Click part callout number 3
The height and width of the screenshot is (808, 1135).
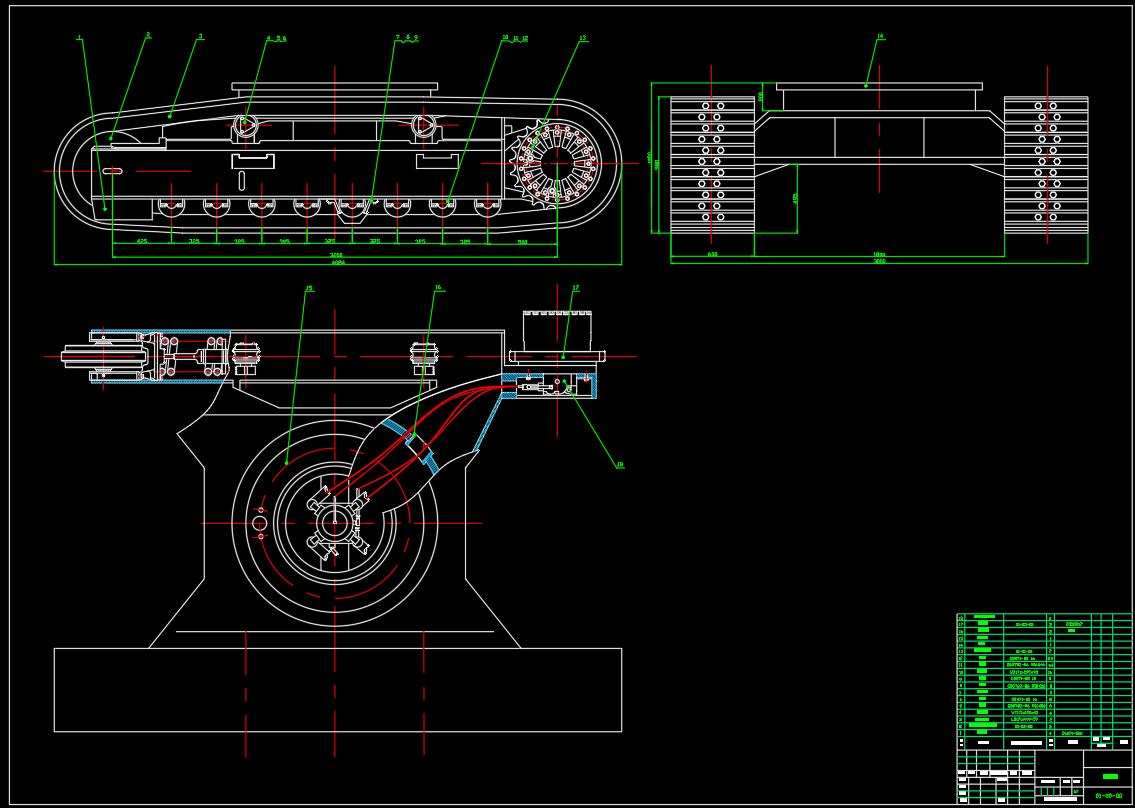(x=200, y=36)
